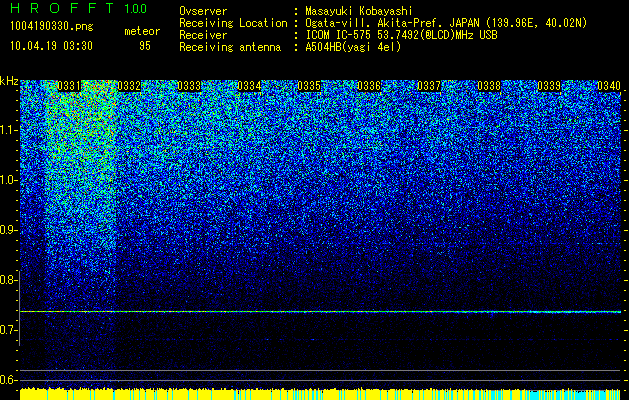
Task: Select the name Masayuki Kobayashi
Action: (x=359, y=11)
